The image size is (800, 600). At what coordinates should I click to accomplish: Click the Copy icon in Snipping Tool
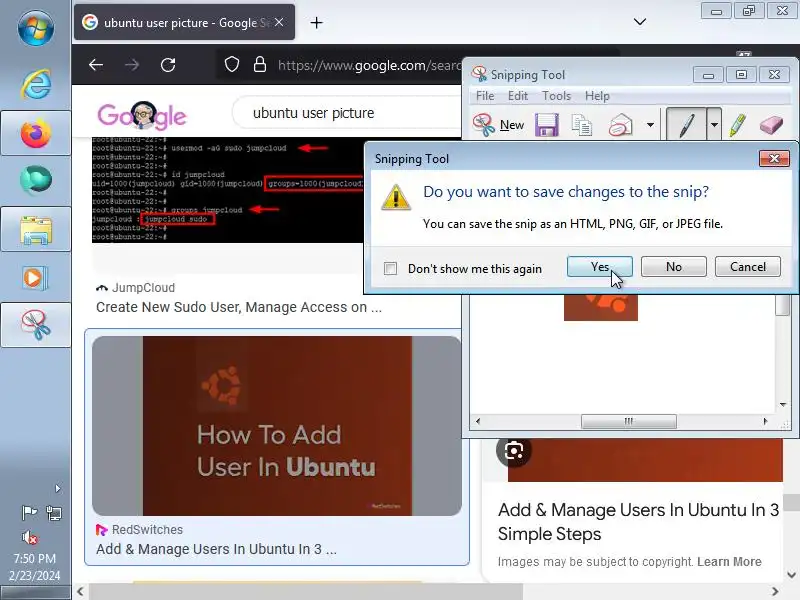[x=582, y=125]
